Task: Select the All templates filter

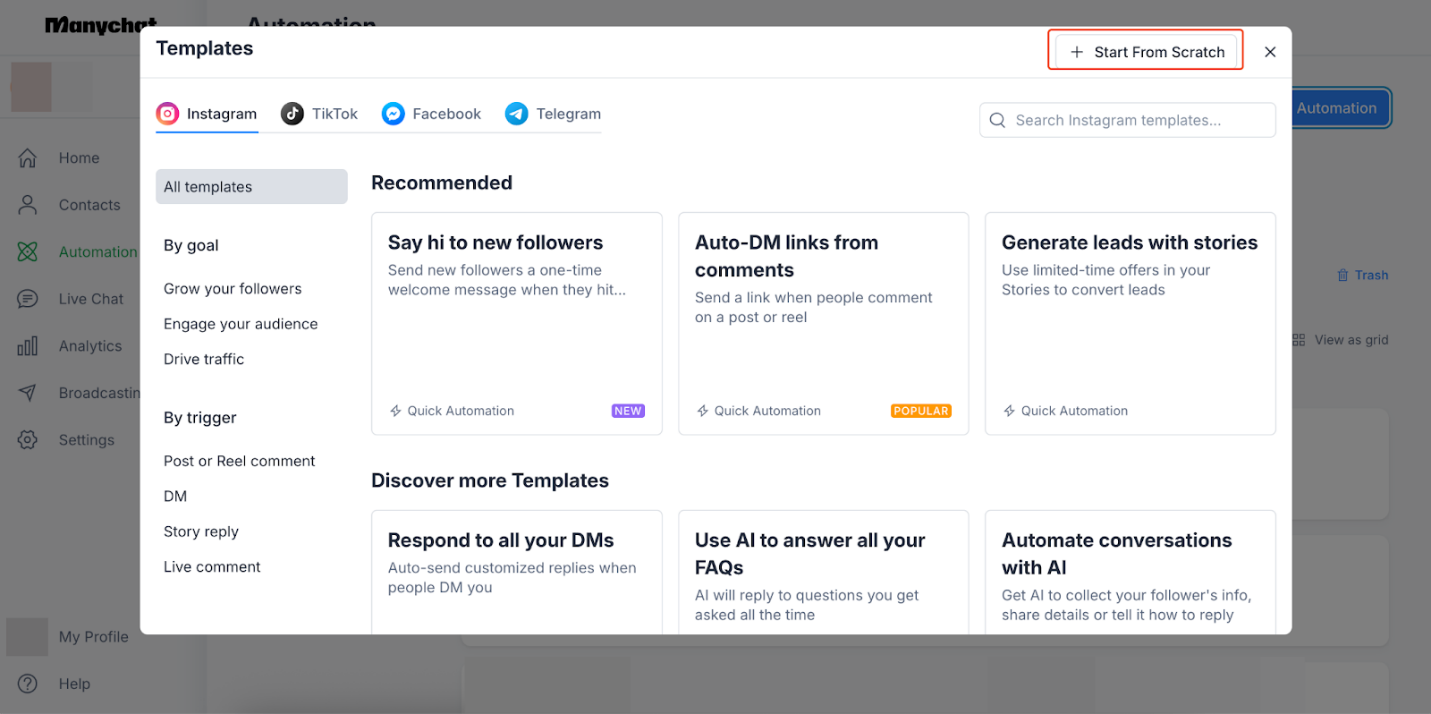Action: pyautogui.click(x=251, y=187)
